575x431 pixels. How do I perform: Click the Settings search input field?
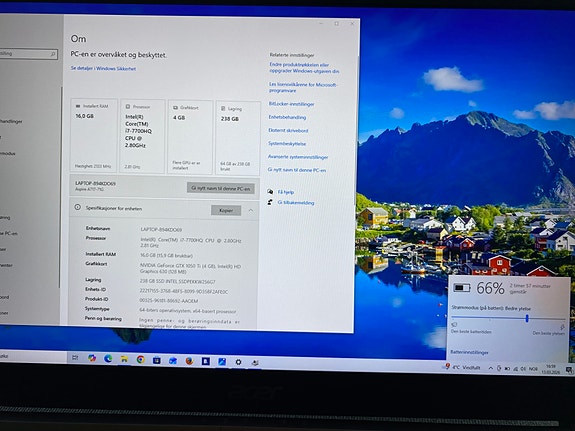coord(28,54)
